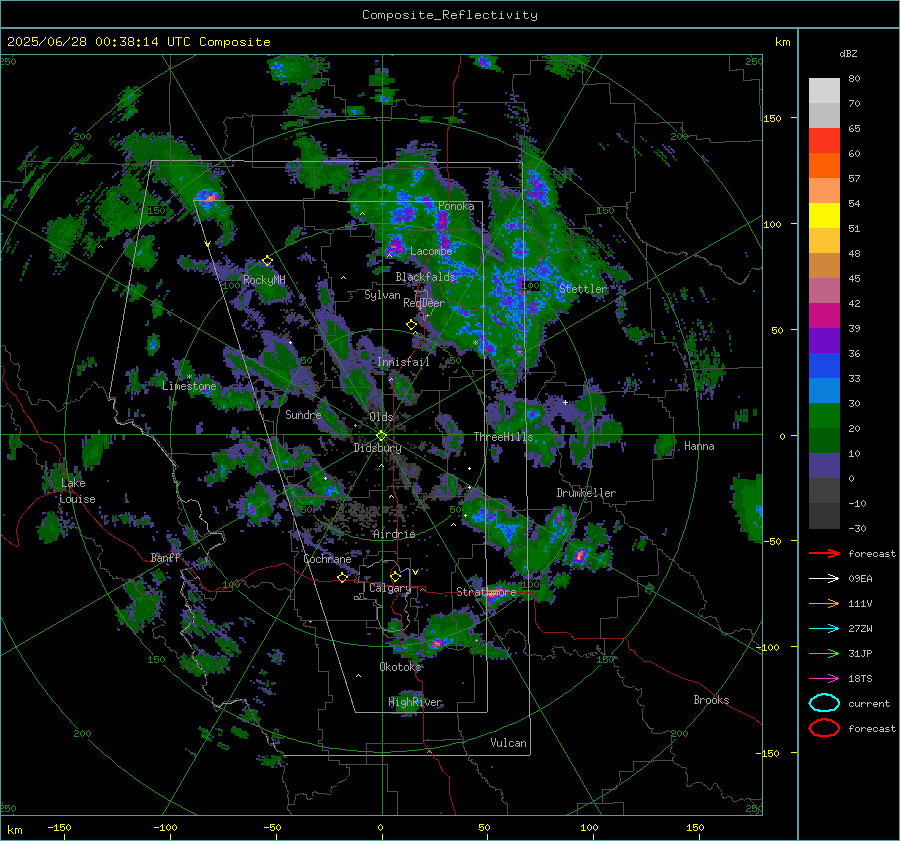
Task: Click the Drumheller city label
Action: pos(586,493)
